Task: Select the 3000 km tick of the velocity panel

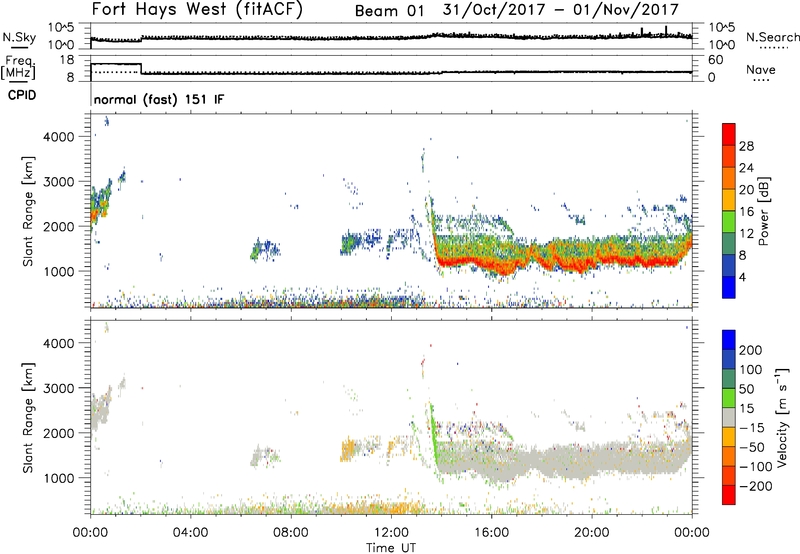Action: [58, 388]
